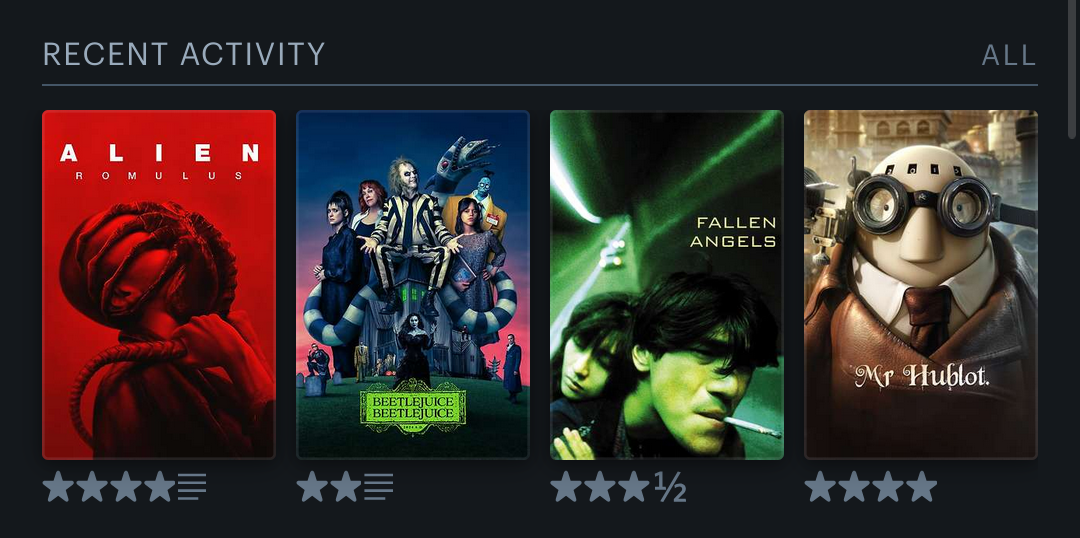Click fourth star under Alien Romulus
Viewport: 1080px width, 538px height.
[160, 487]
